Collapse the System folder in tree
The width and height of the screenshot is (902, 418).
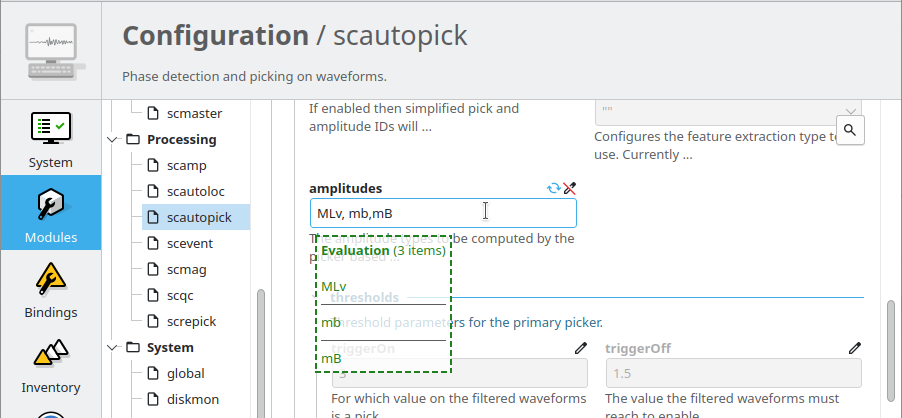click(111, 347)
